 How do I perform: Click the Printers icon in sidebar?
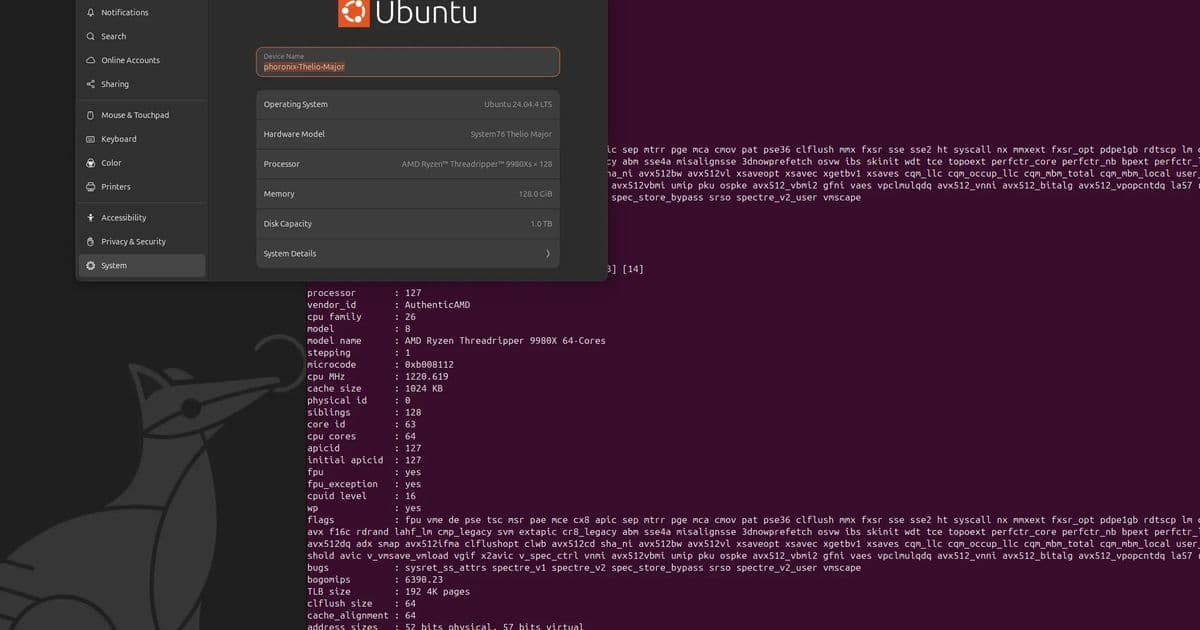tap(91, 187)
